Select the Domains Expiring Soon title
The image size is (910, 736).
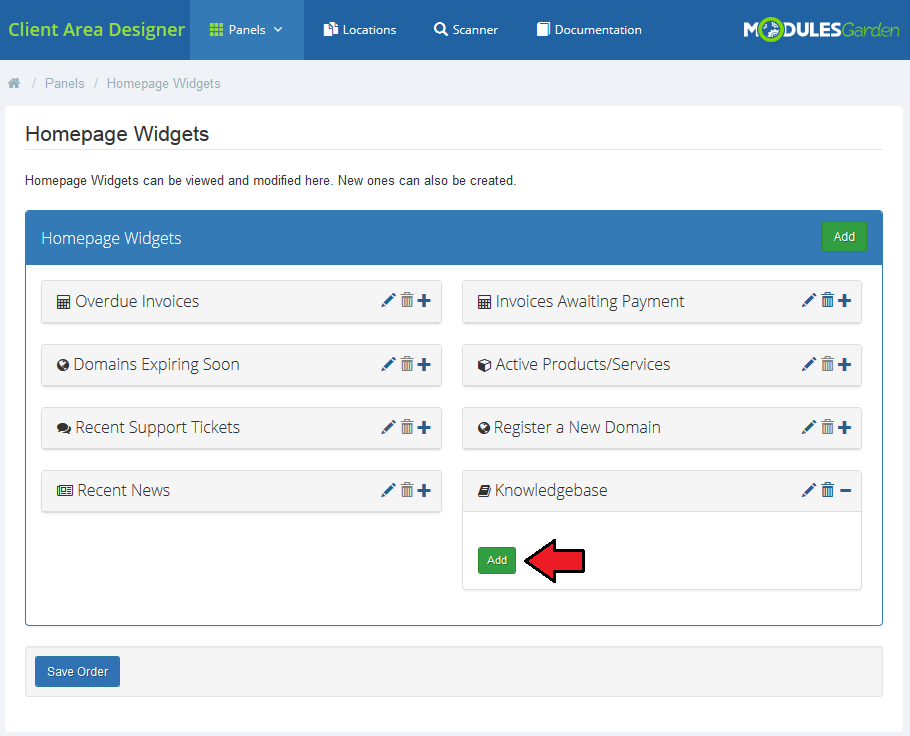tap(157, 365)
